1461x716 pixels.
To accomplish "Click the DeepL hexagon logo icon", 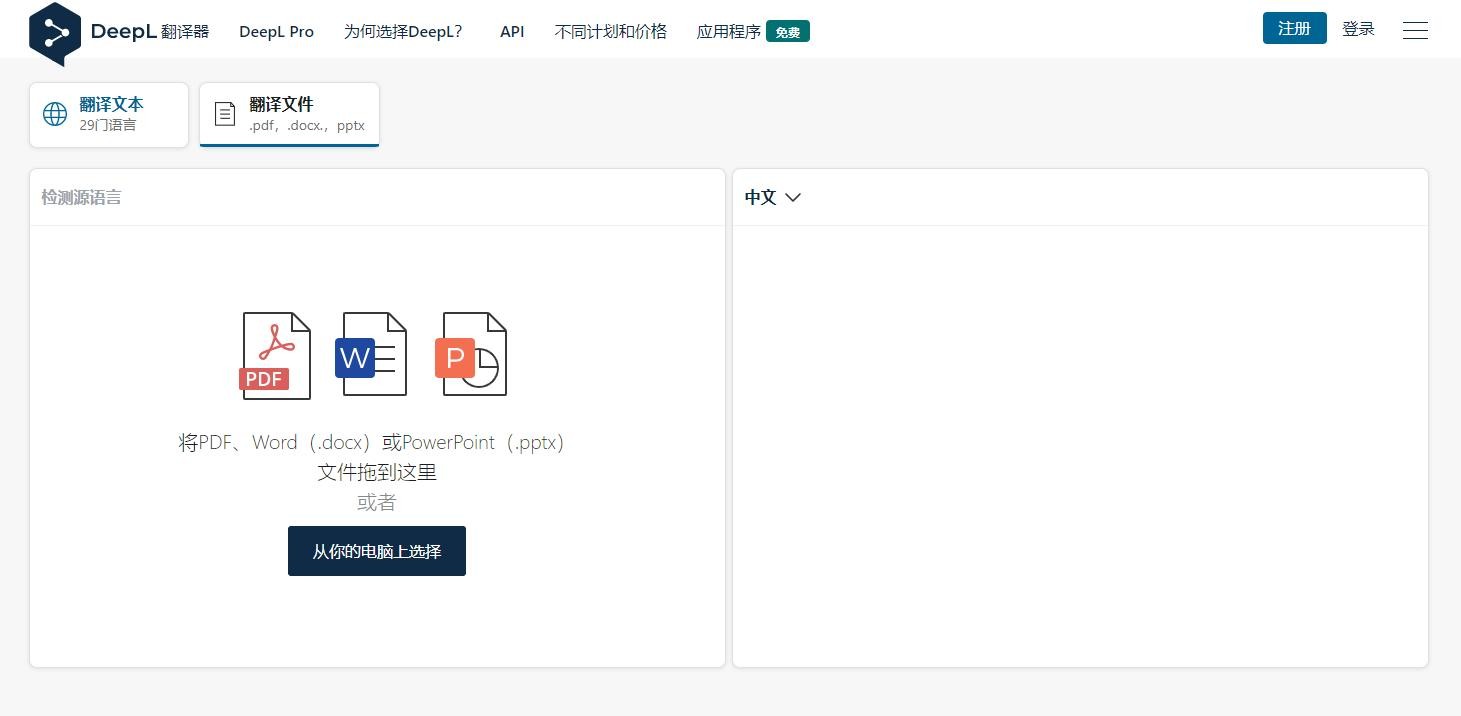I will click(x=55, y=33).
